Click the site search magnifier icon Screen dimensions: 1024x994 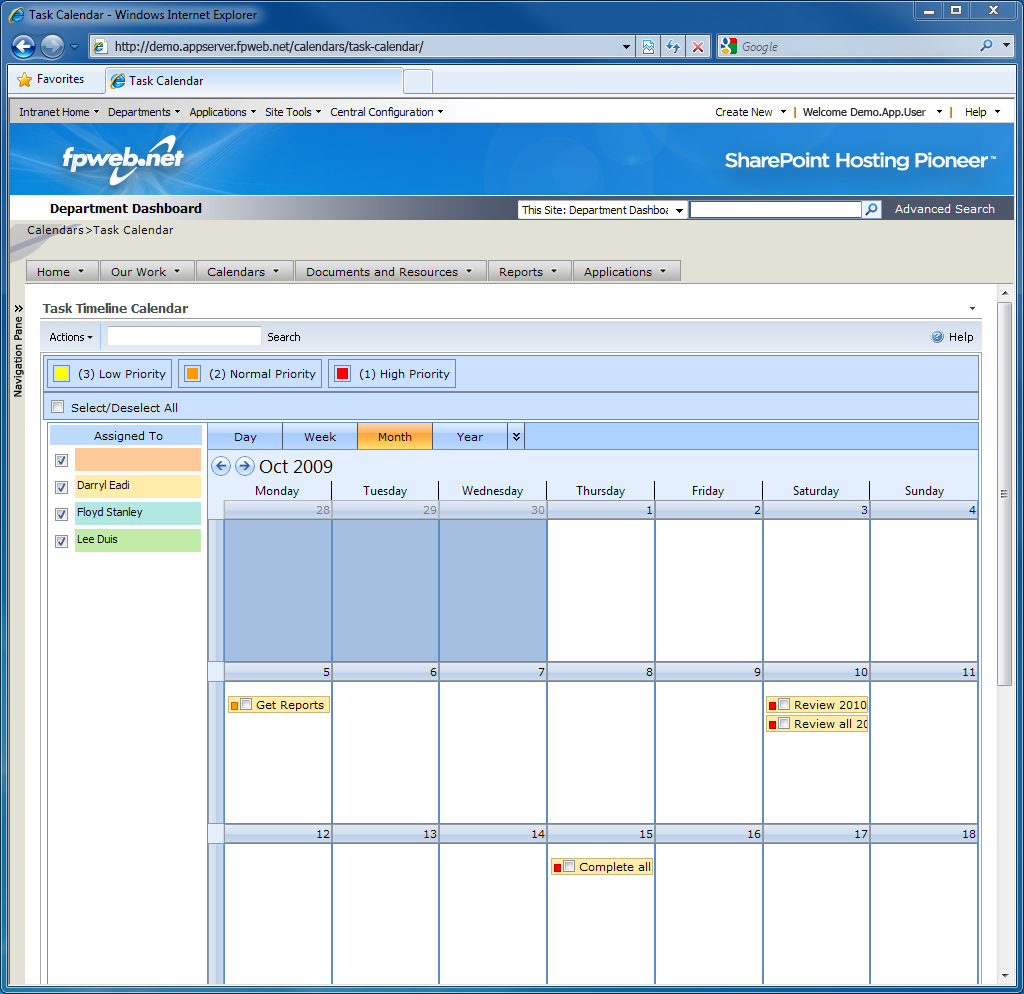(x=871, y=209)
